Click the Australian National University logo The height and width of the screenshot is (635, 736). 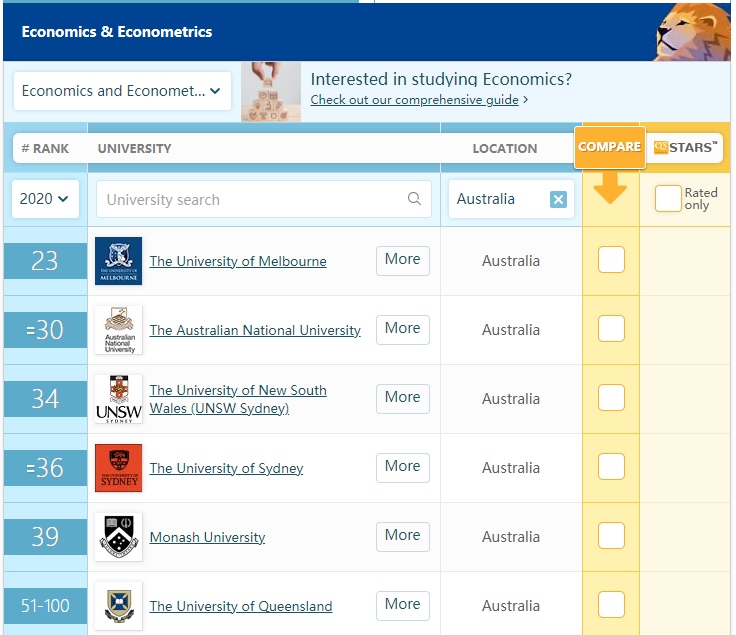[118, 330]
